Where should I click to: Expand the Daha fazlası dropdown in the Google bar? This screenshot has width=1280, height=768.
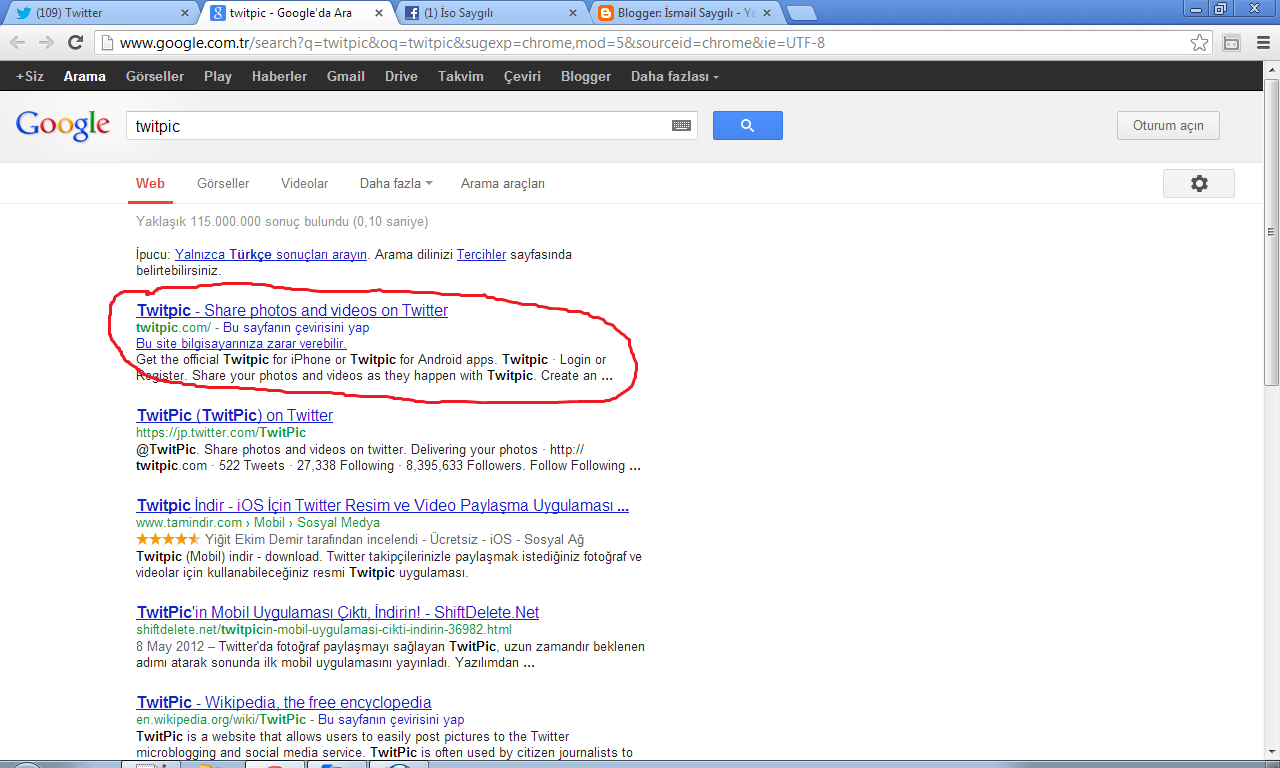pyautogui.click(x=674, y=76)
